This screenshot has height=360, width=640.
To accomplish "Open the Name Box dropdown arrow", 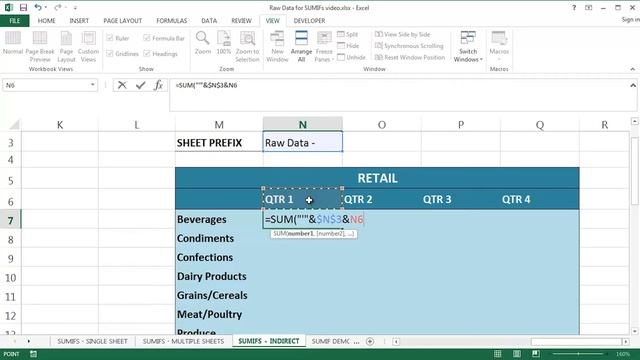I will click(93, 85).
